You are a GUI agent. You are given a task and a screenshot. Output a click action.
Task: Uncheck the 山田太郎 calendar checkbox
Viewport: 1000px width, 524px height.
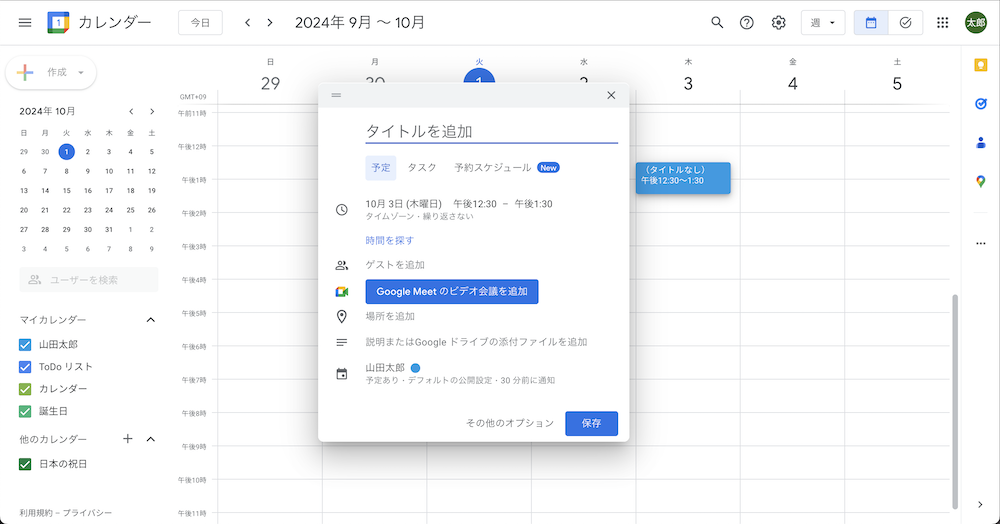[26, 345]
